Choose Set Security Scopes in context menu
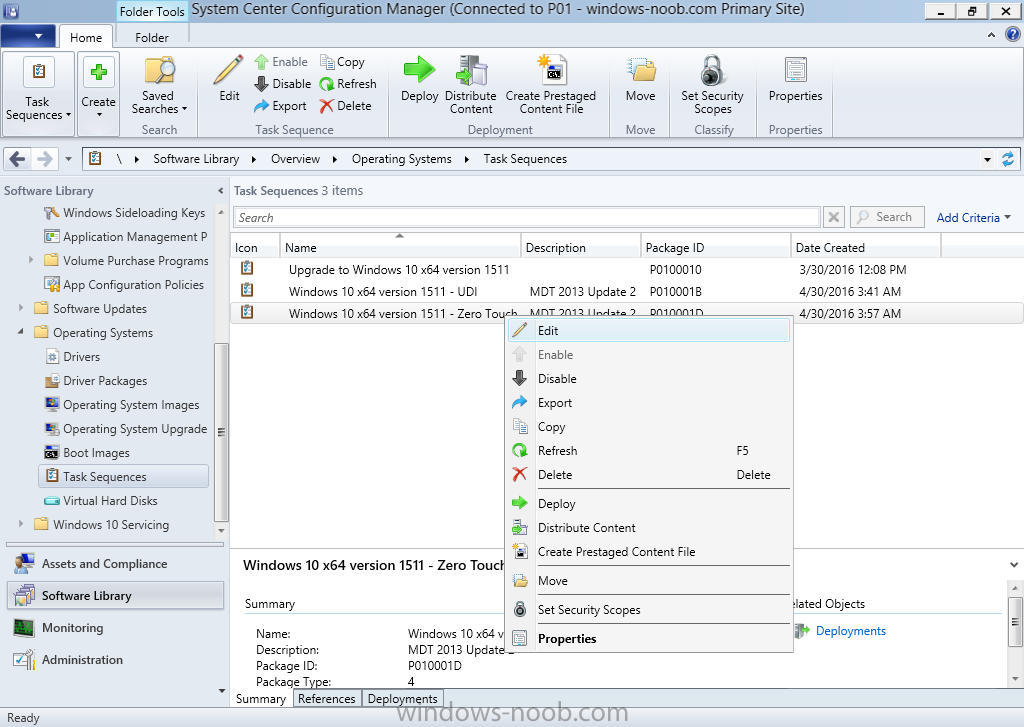This screenshot has height=727, width=1024. tap(649, 609)
